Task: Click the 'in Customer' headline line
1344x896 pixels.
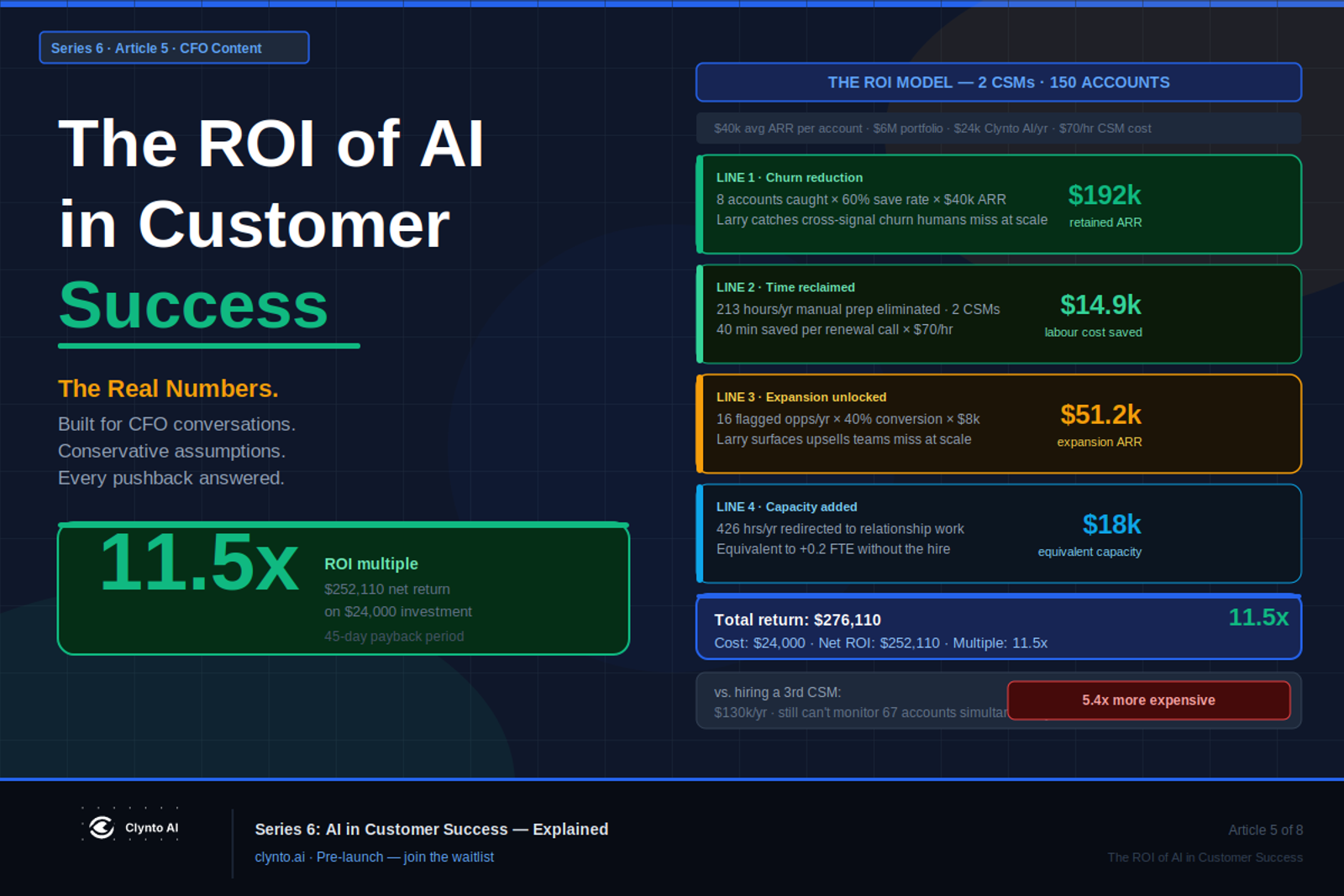Action: point(255,225)
